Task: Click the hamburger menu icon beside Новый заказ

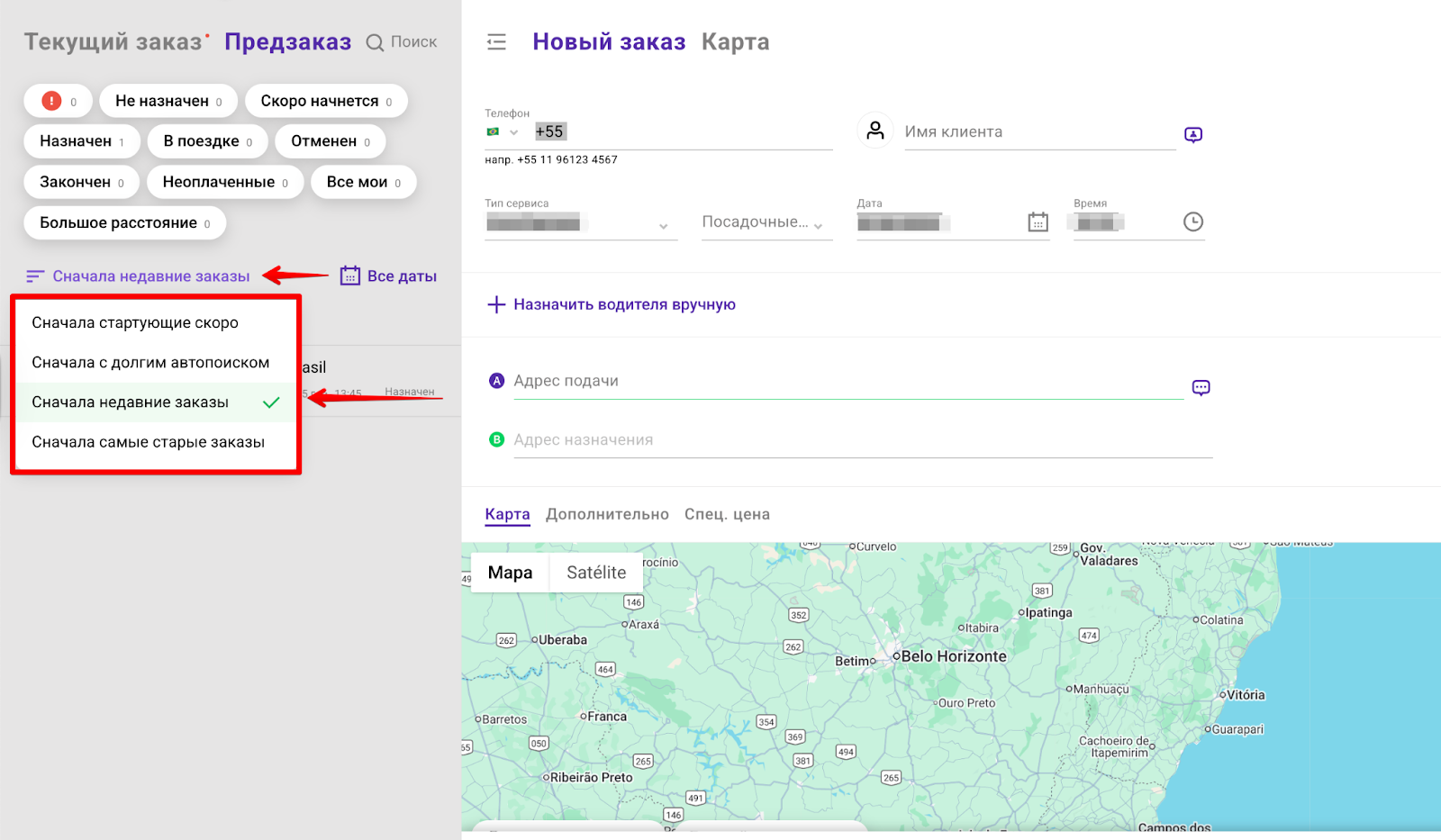Action: tap(496, 42)
